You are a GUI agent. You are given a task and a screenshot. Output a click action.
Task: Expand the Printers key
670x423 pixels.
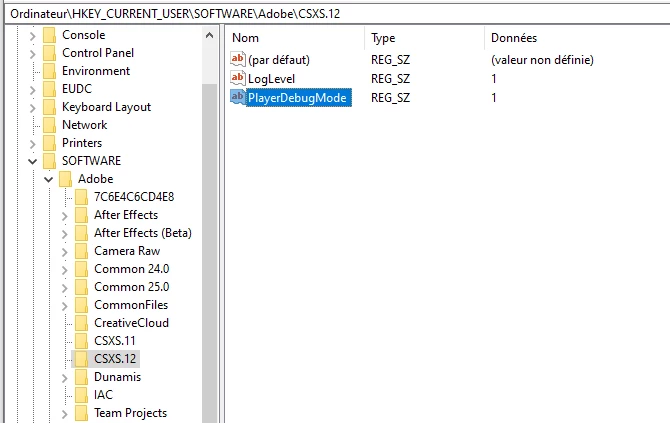tap(33, 144)
